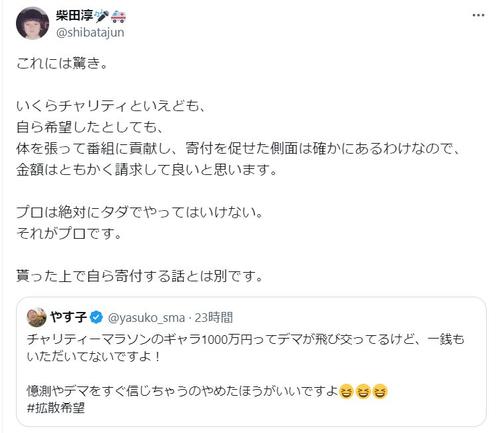Click the microphone emoji beside 柴田淳
The width and height of the screenshot is (500, 433).
(102, 16)
